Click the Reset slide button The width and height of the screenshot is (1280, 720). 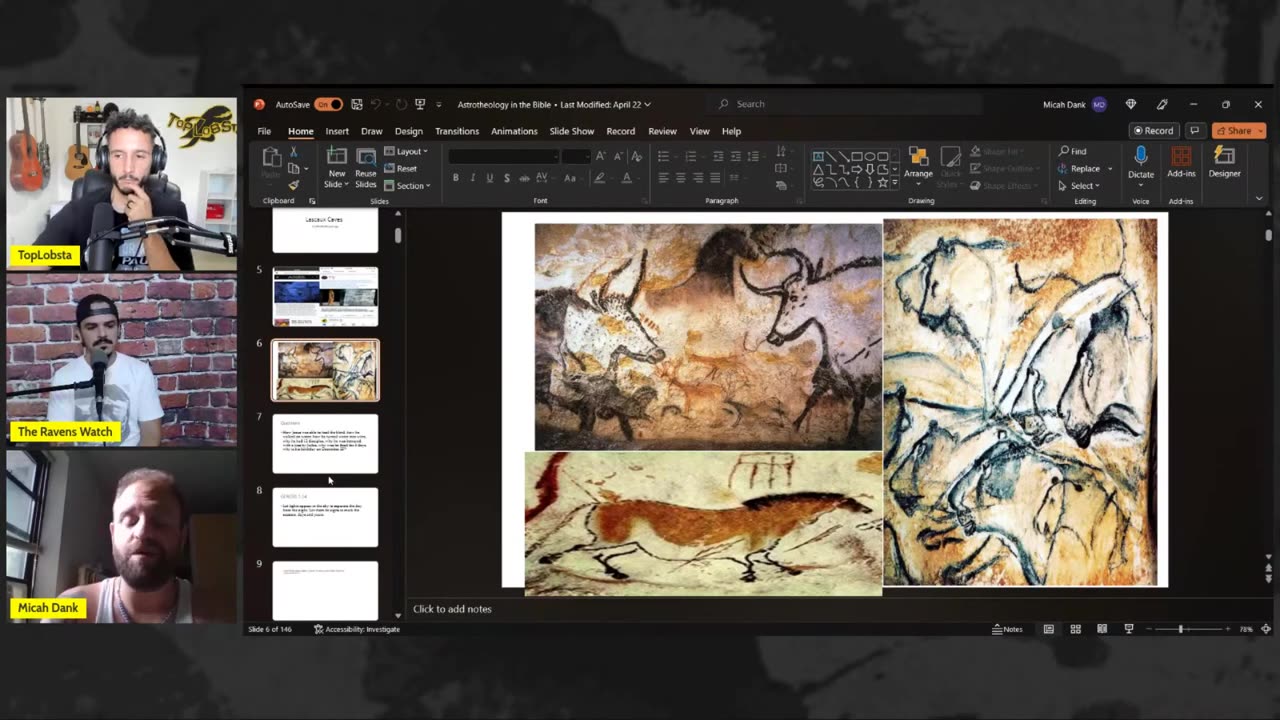pos(401,168)
